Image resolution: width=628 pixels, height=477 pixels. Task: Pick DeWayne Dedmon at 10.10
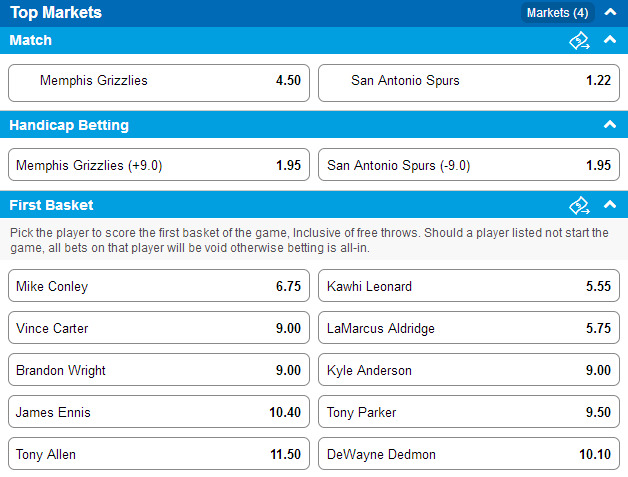[x=469, y=454]
